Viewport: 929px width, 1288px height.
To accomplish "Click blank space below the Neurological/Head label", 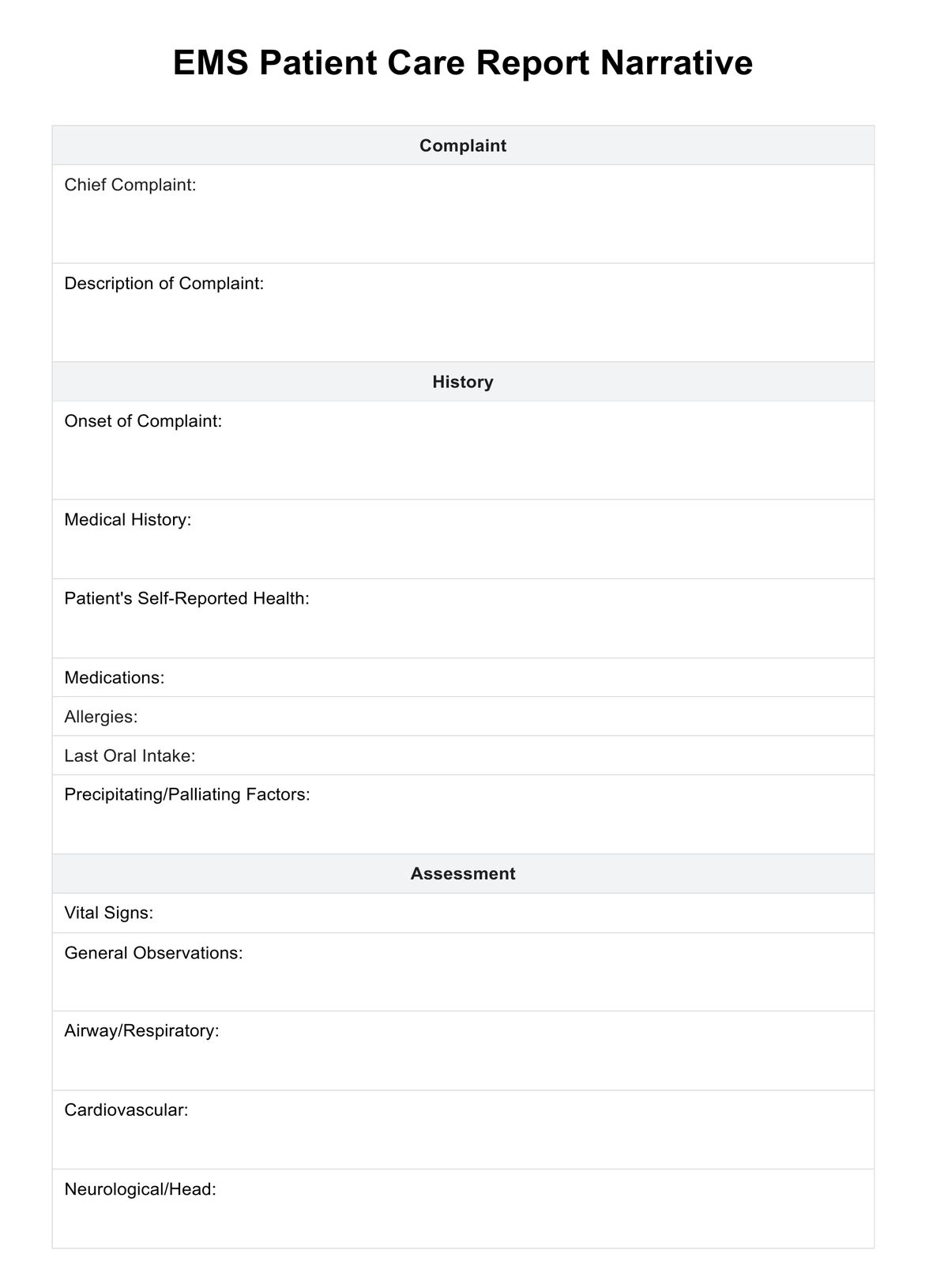I will click(463, 1223).
